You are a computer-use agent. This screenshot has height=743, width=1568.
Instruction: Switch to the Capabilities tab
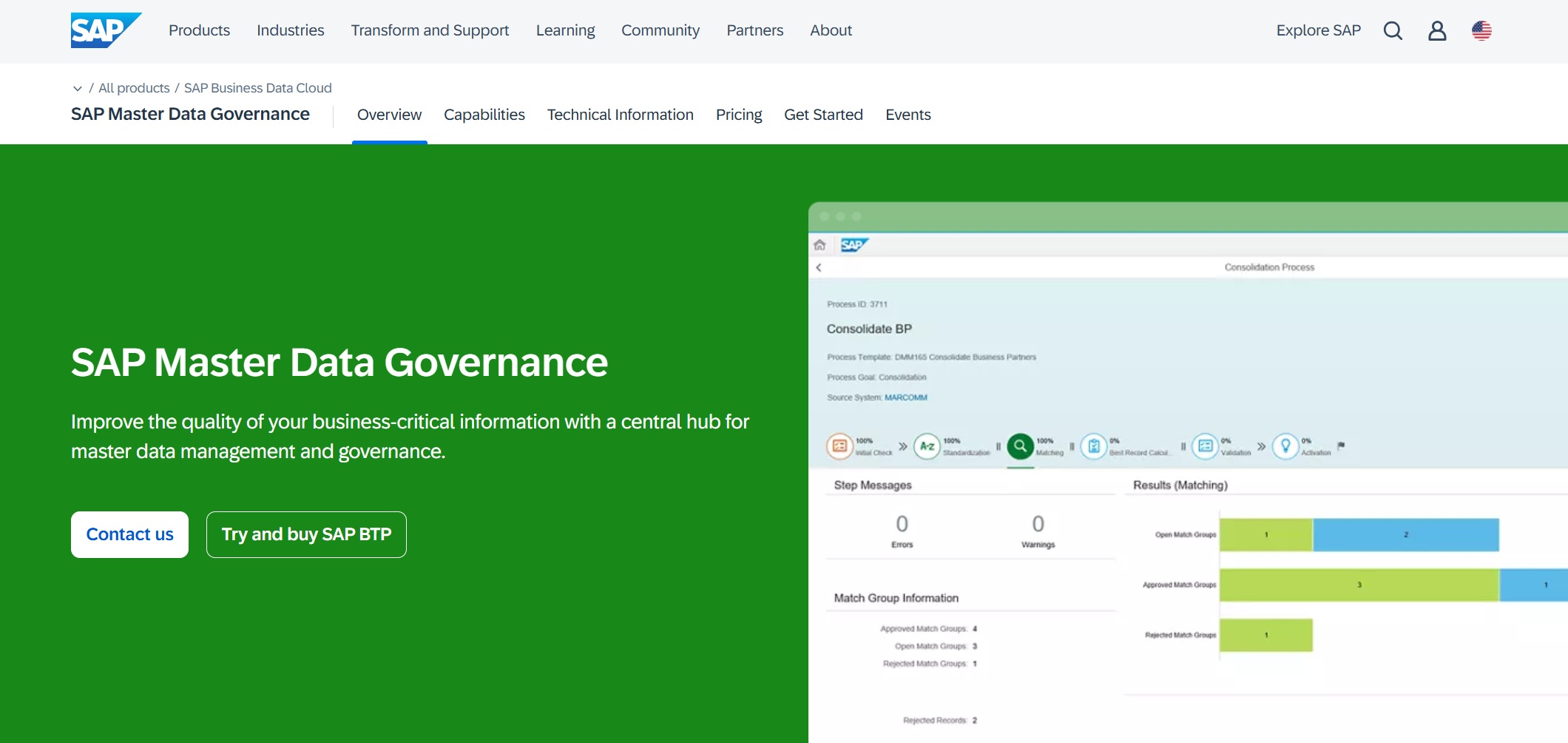pyautogui.click(x=484, y=115)
